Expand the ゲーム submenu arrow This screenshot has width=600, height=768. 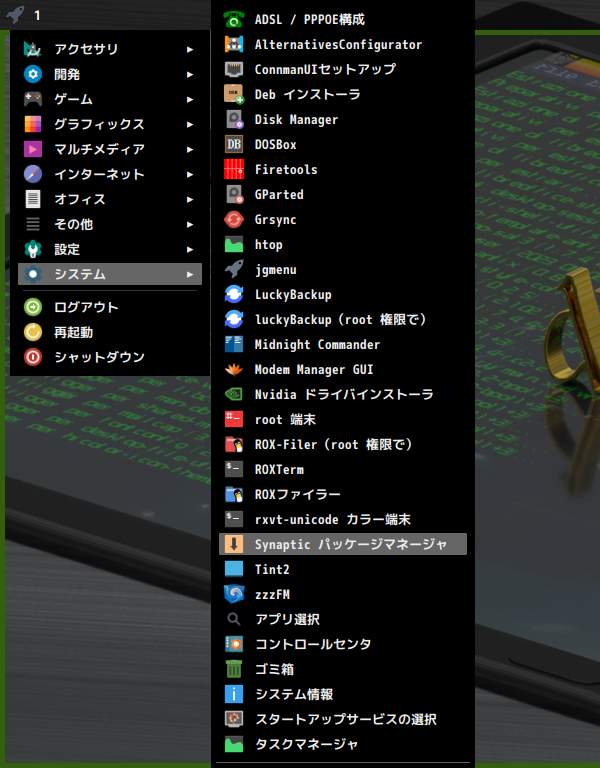pos(190,99)
